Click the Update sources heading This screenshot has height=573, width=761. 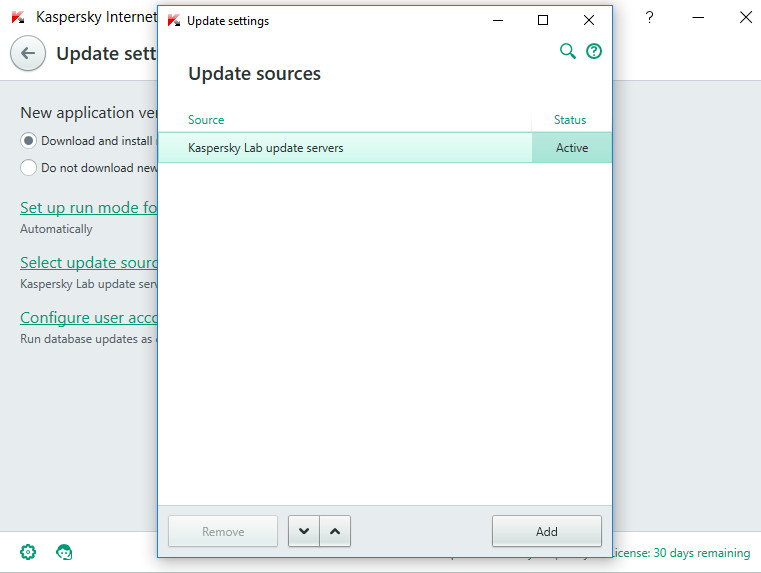[x=254, y=74]
